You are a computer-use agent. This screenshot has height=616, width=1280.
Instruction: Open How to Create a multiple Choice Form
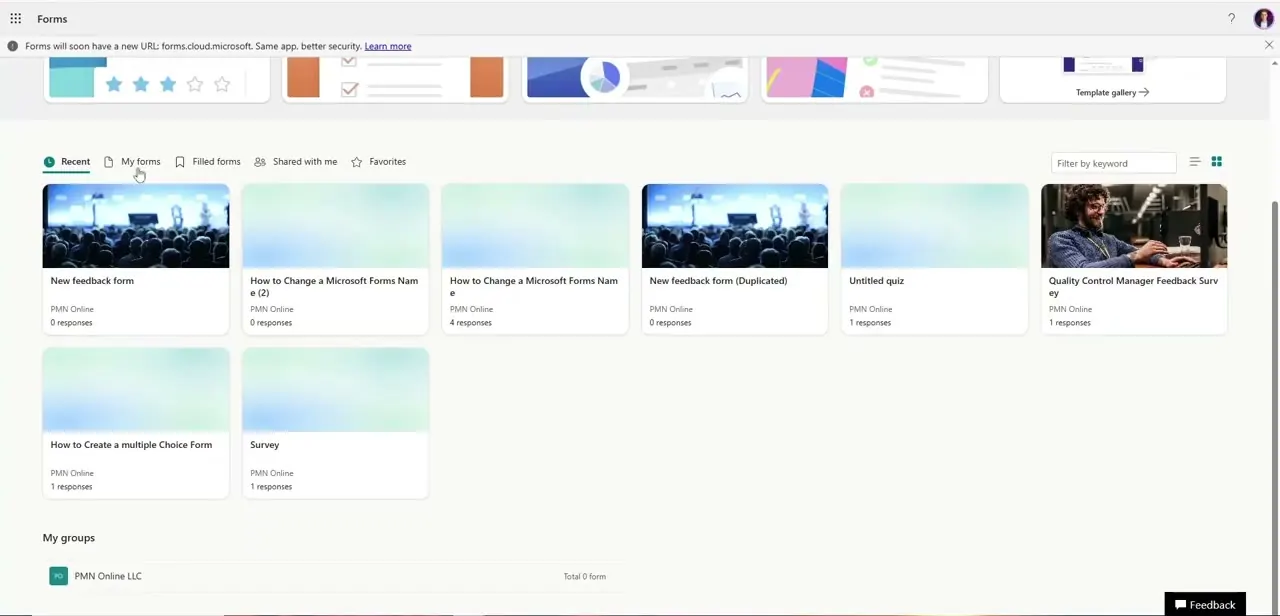tap(136, 422)
